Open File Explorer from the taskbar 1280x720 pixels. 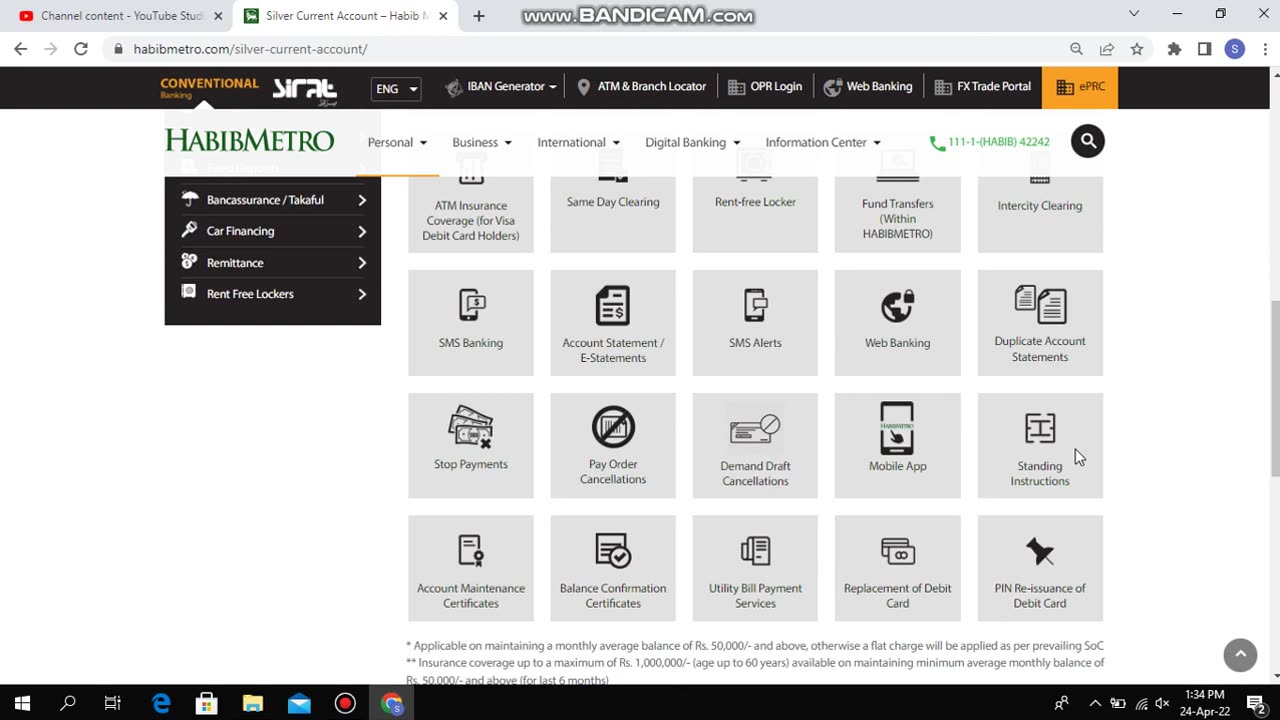(253, 703)
